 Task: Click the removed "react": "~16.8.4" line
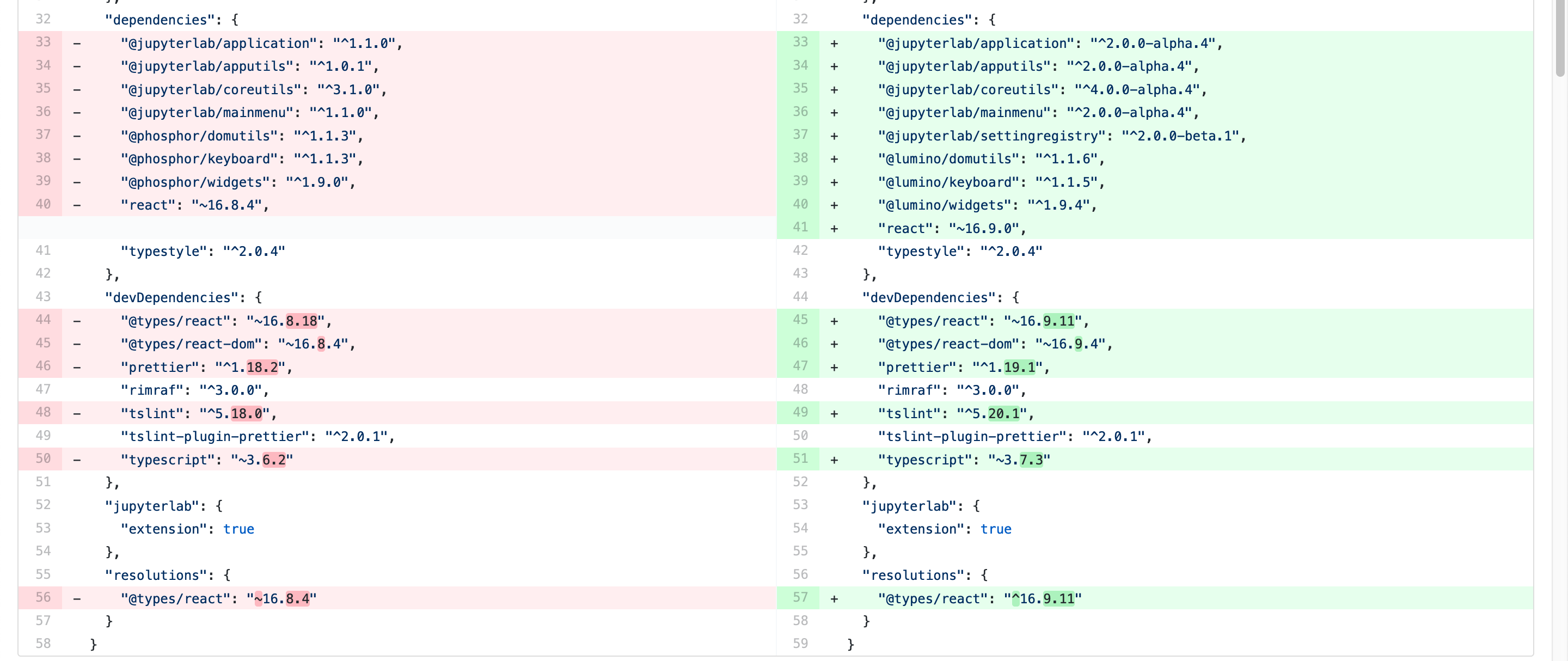pos(195,205)
